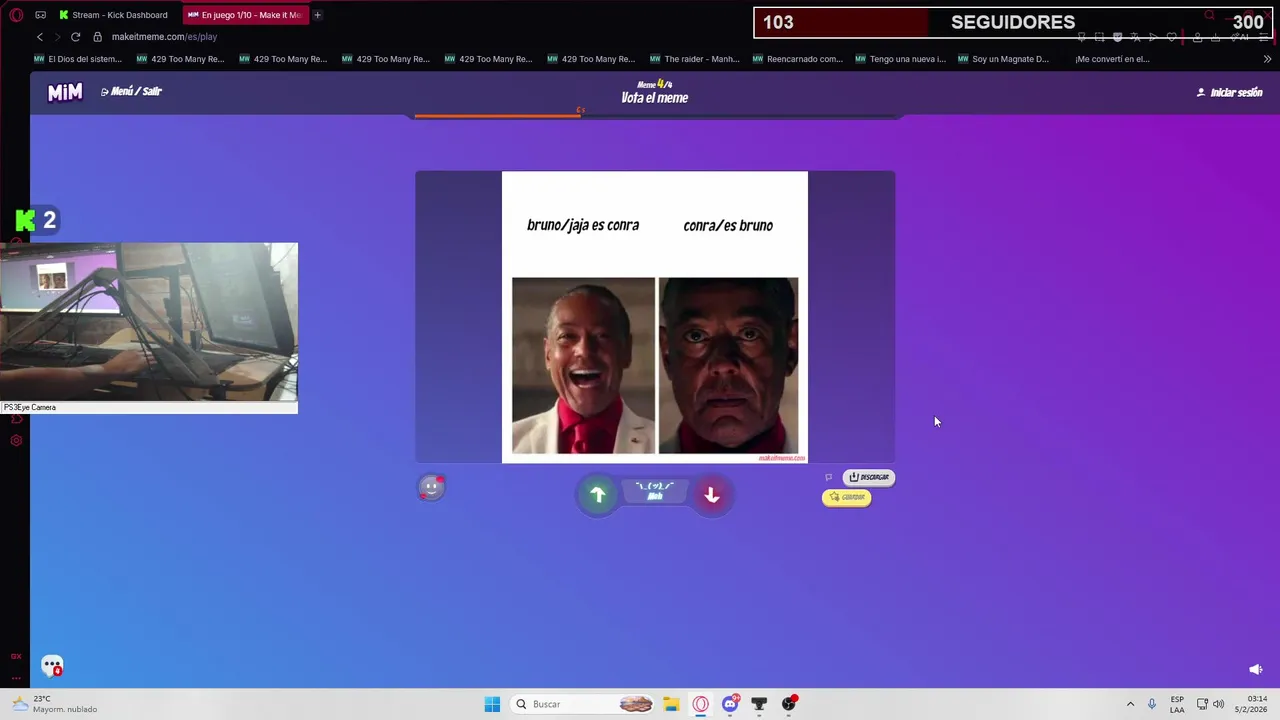
Task: Open the network status tray icon
Action: tap(1202, 704)
